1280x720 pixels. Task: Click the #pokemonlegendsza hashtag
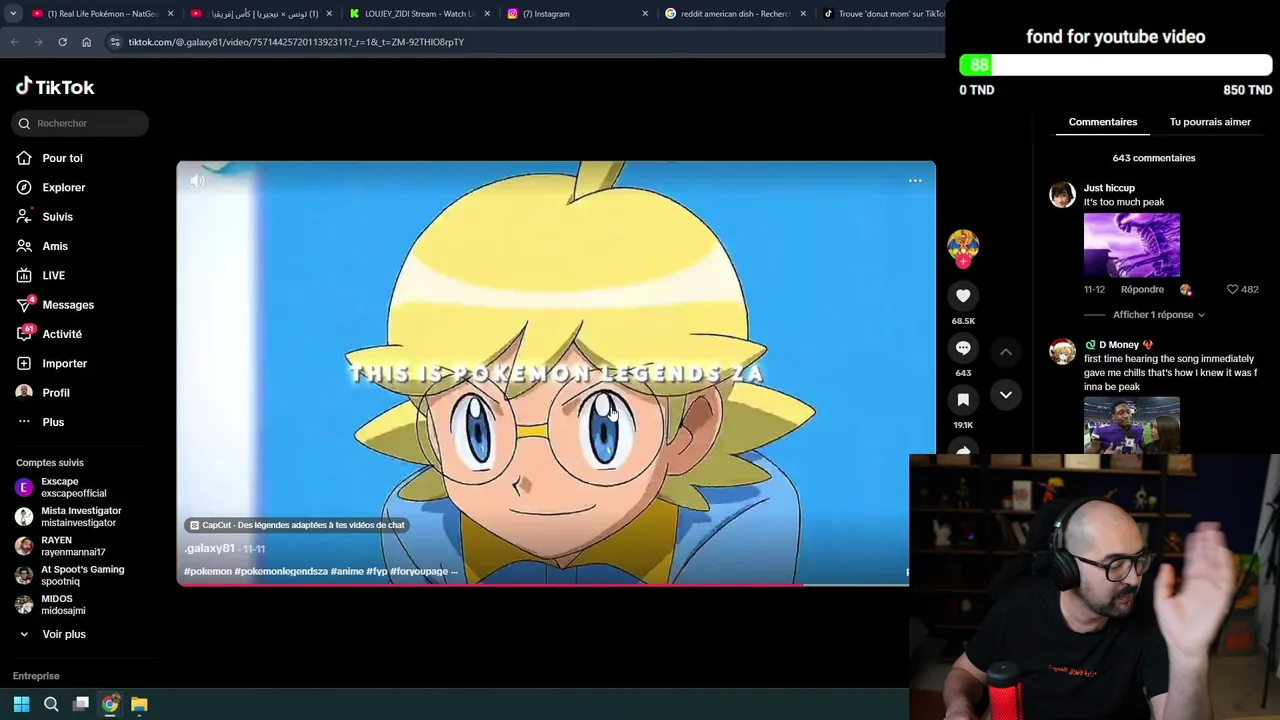coord(281,571)
